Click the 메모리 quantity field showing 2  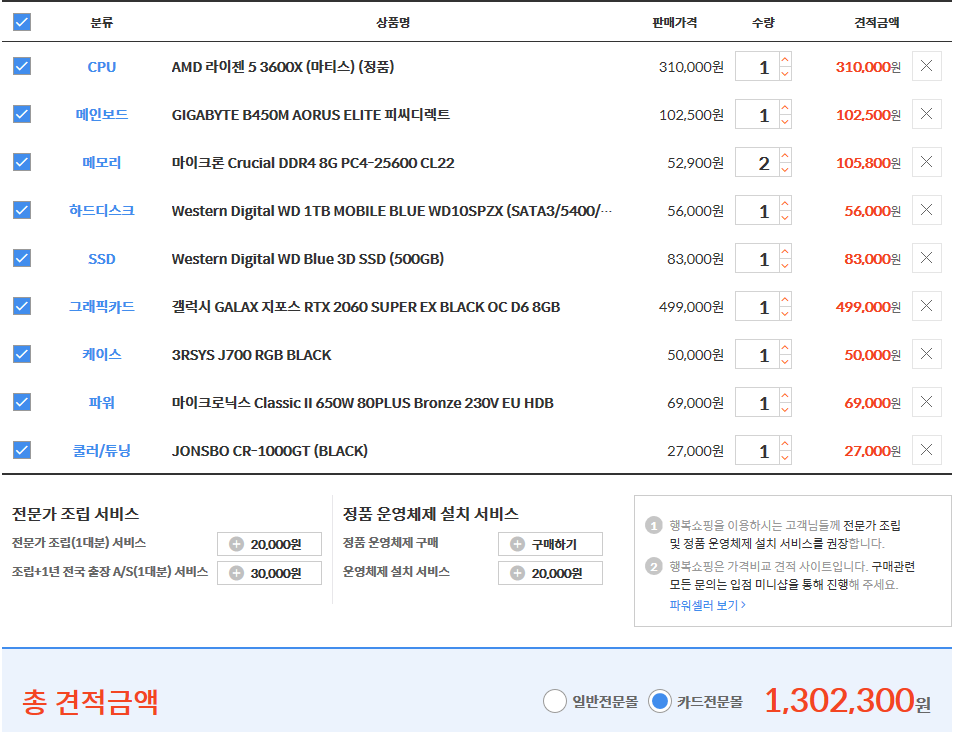tap(757, 162)
